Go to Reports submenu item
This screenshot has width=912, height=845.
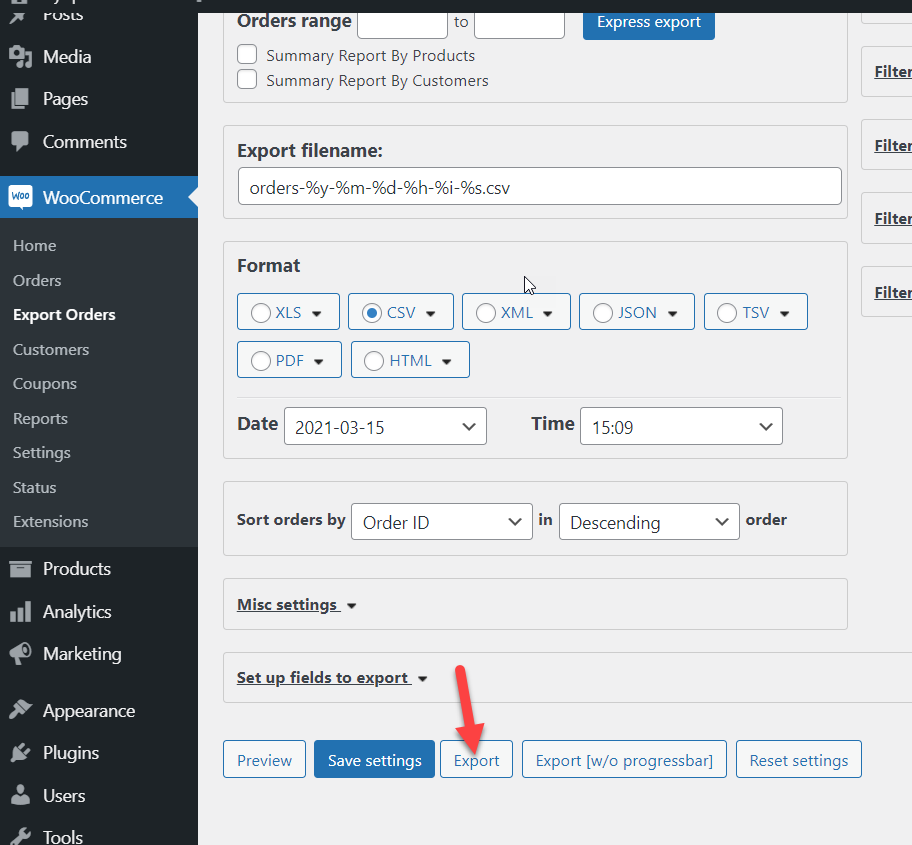(40, 419)
